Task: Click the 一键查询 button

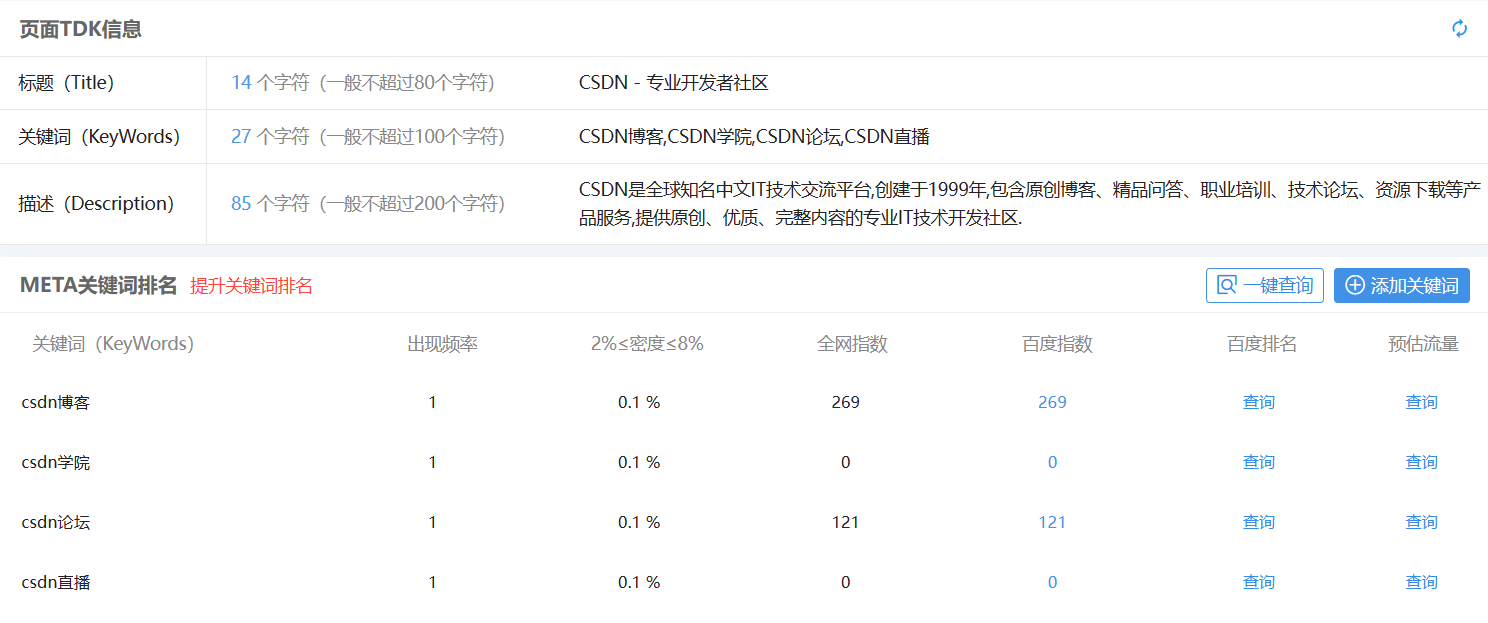Action: pos(1265,285)
